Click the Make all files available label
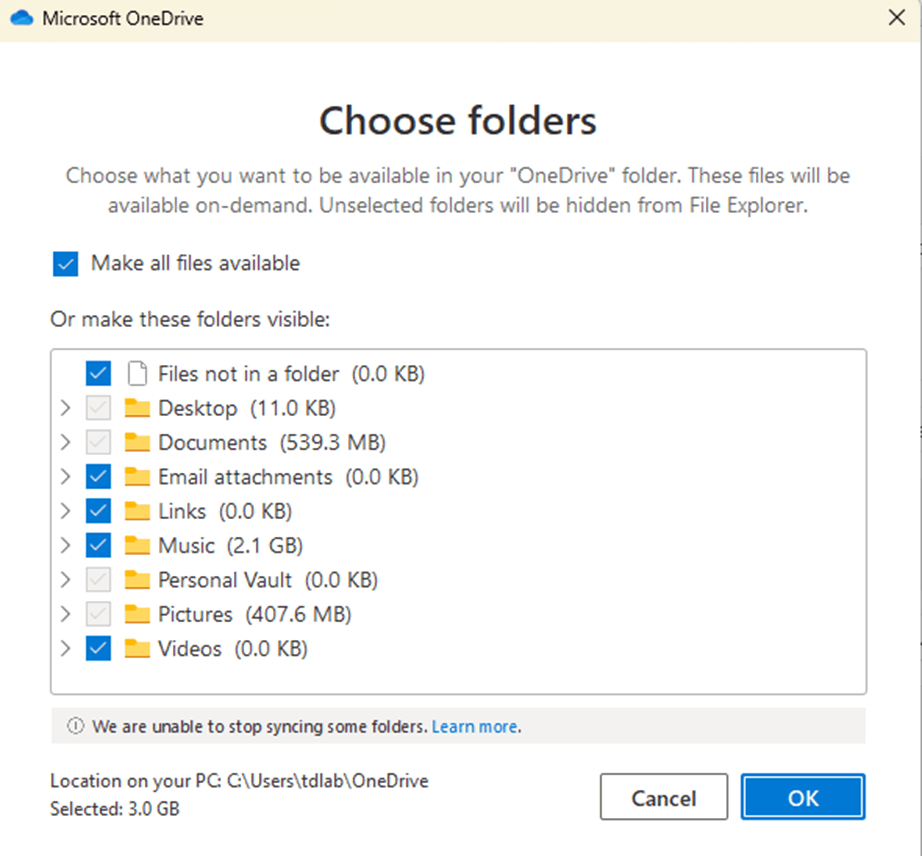Image resolution: width=922 pixels, height=856 pixels. coord(195,263)
